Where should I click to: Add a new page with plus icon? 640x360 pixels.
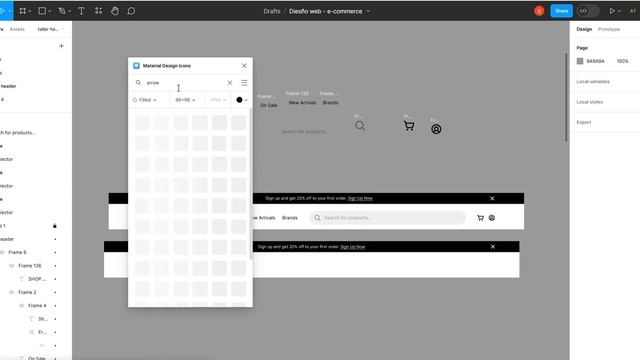[x=61, y=46]
